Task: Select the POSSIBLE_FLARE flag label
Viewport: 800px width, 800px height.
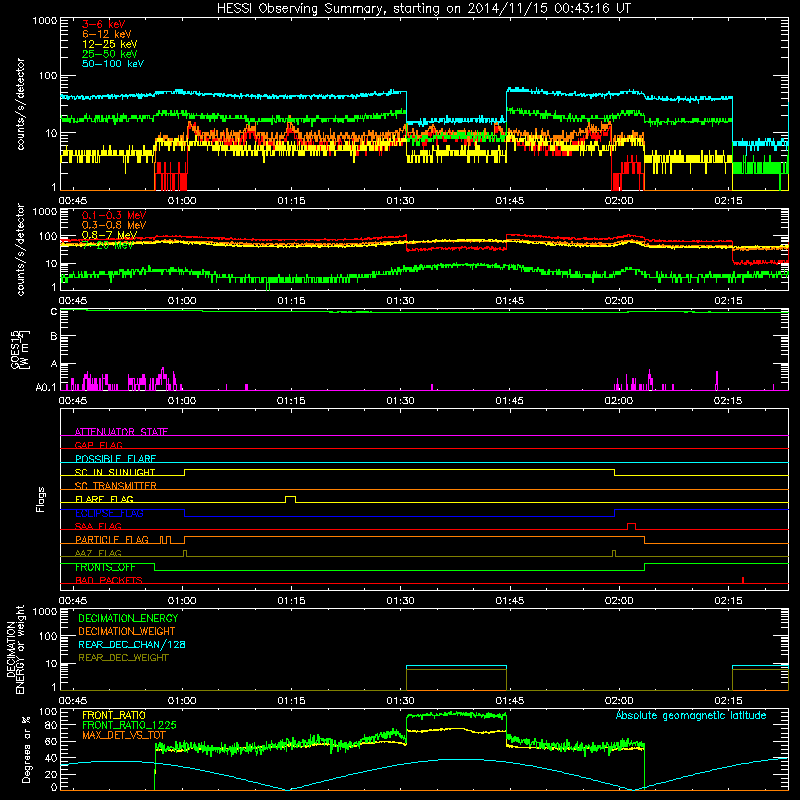Action: click(115, 459)
